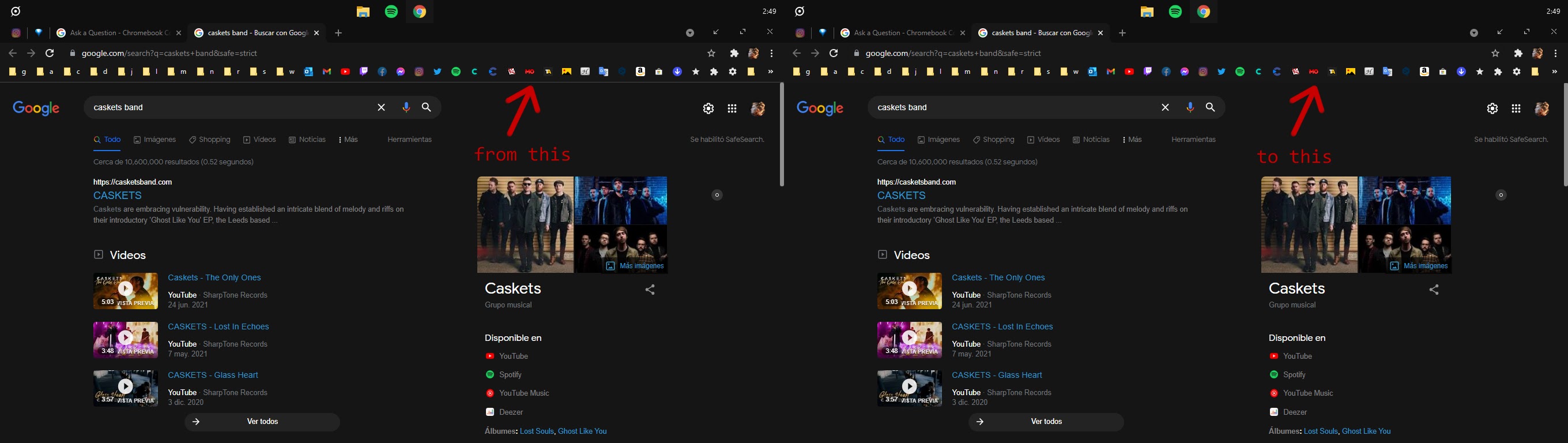Click Chrome icon in left shelf
This screenshot has width=1568, height=443.
(x=420, y=12)
